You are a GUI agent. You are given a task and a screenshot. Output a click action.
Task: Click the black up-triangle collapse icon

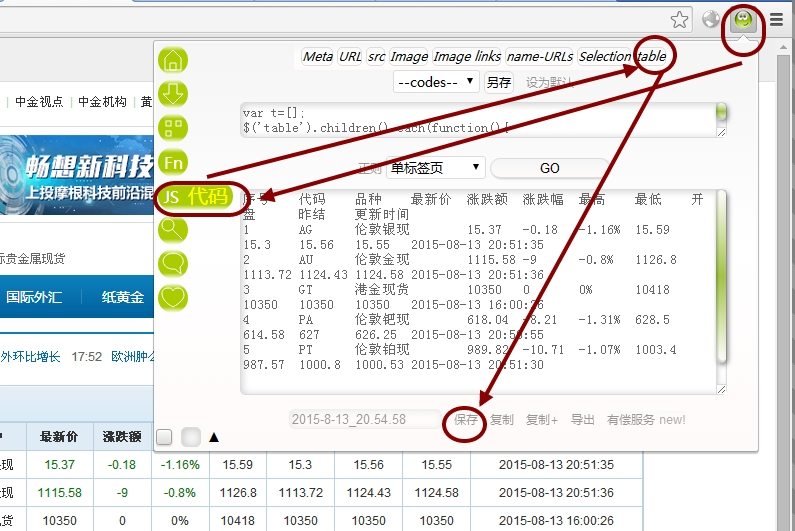click(214, 437)
